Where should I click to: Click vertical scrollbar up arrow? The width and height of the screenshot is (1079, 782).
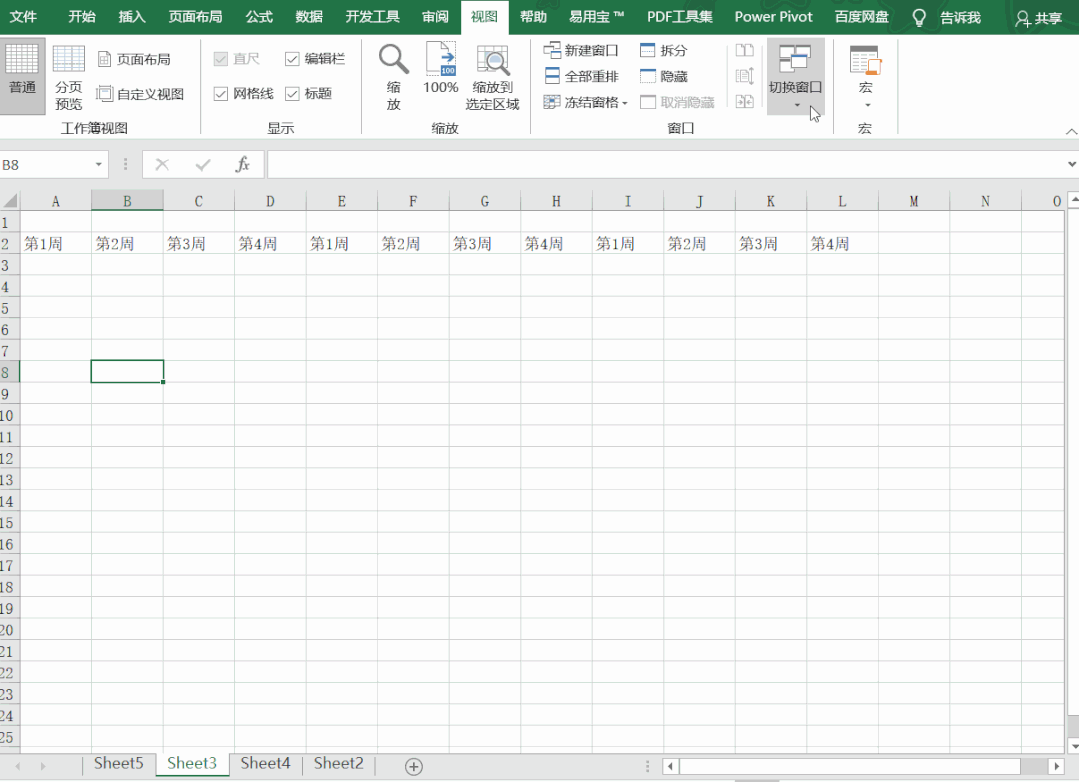(x=1073, y=200)
